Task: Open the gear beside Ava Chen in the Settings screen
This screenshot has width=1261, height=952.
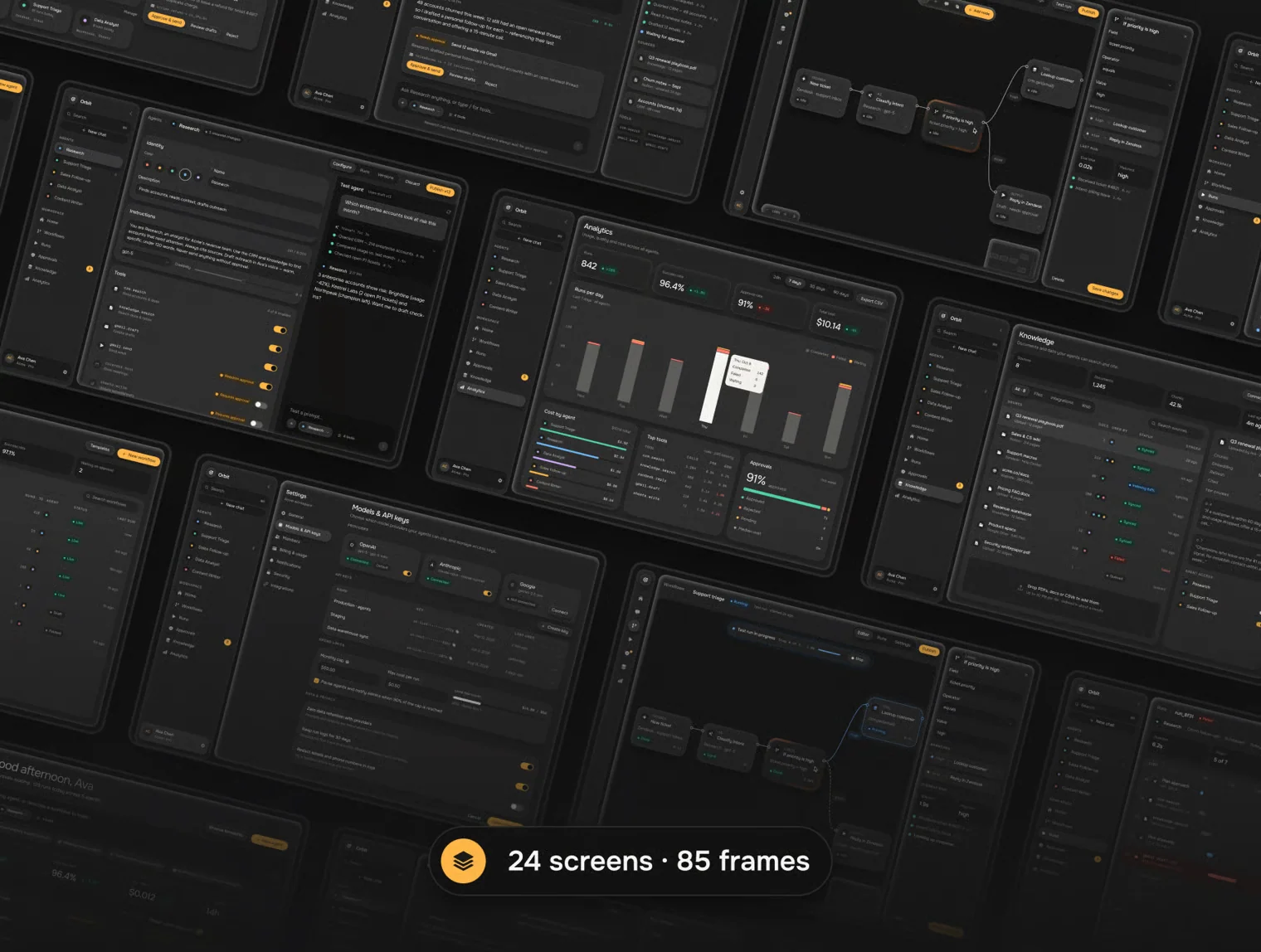Action: click(202, 746)
